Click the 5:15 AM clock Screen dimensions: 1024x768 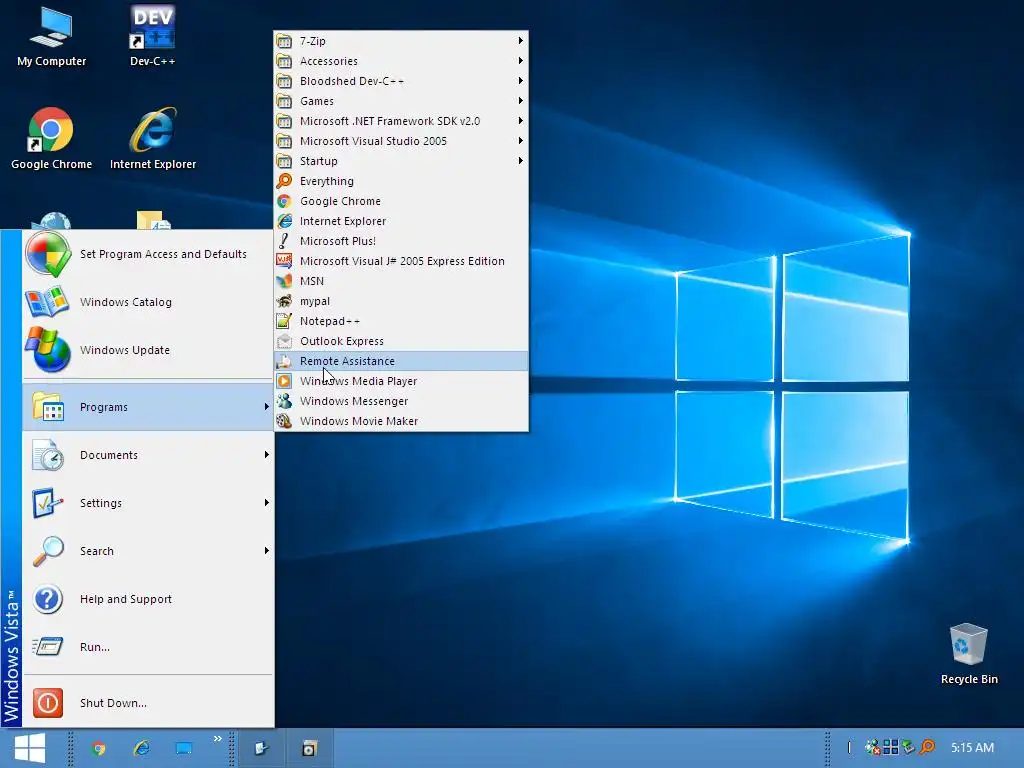pos(972,748)
